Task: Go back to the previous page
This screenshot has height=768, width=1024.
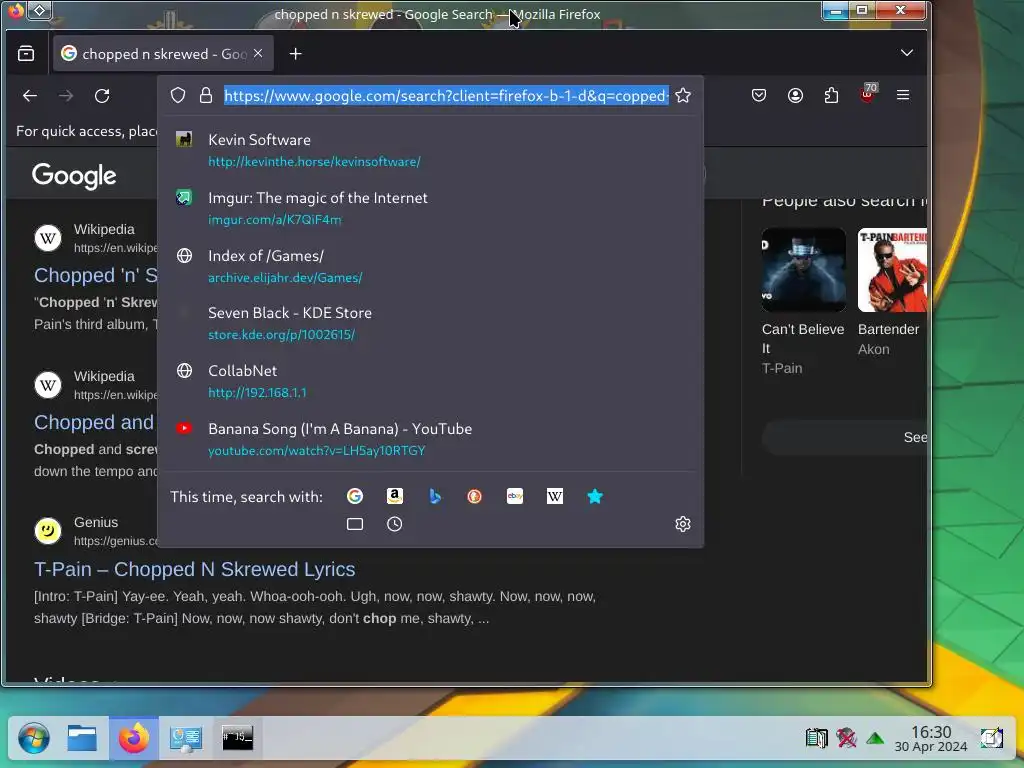Action: pos(30,96)
